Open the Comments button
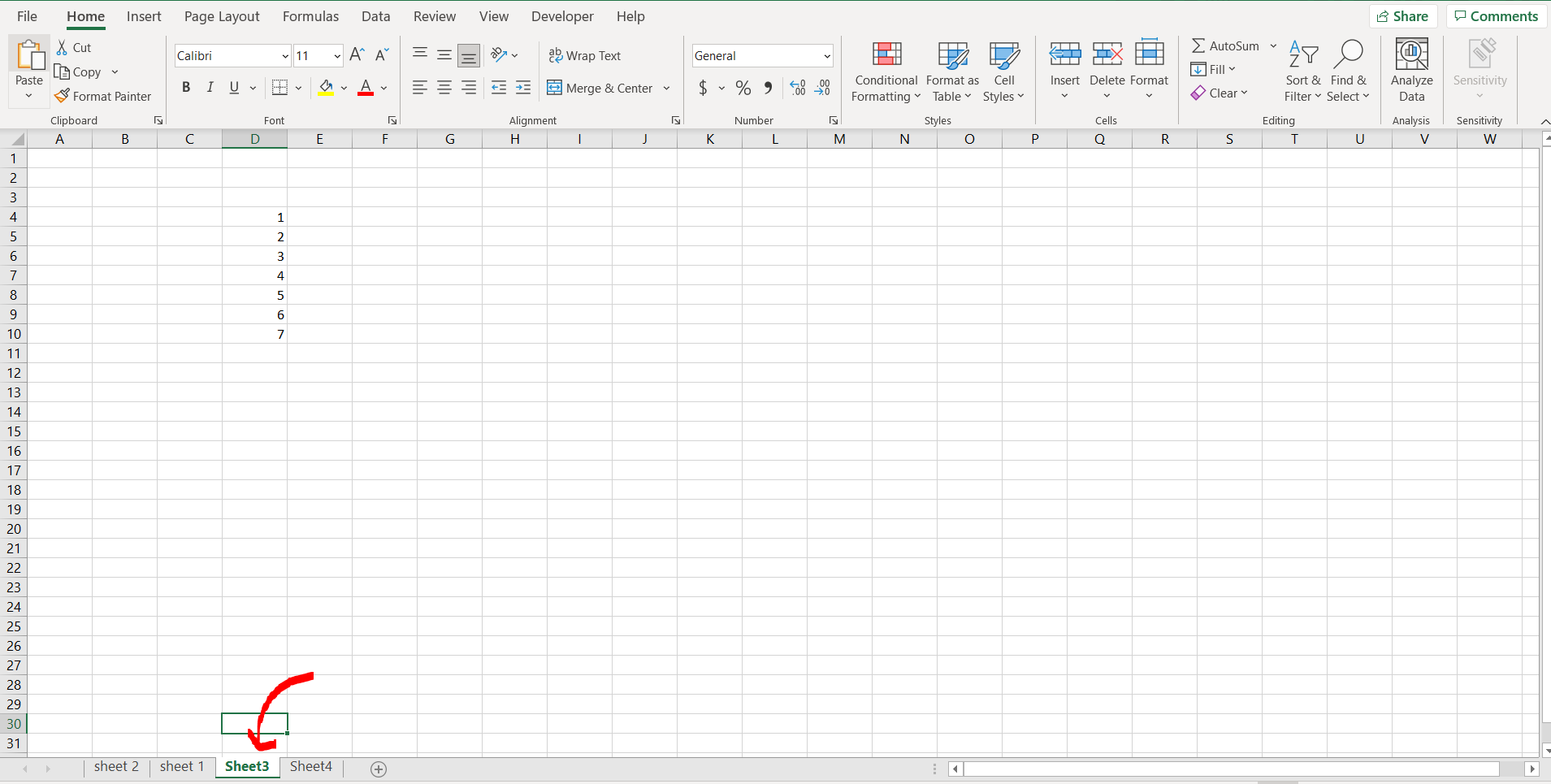 point(1495,16)
